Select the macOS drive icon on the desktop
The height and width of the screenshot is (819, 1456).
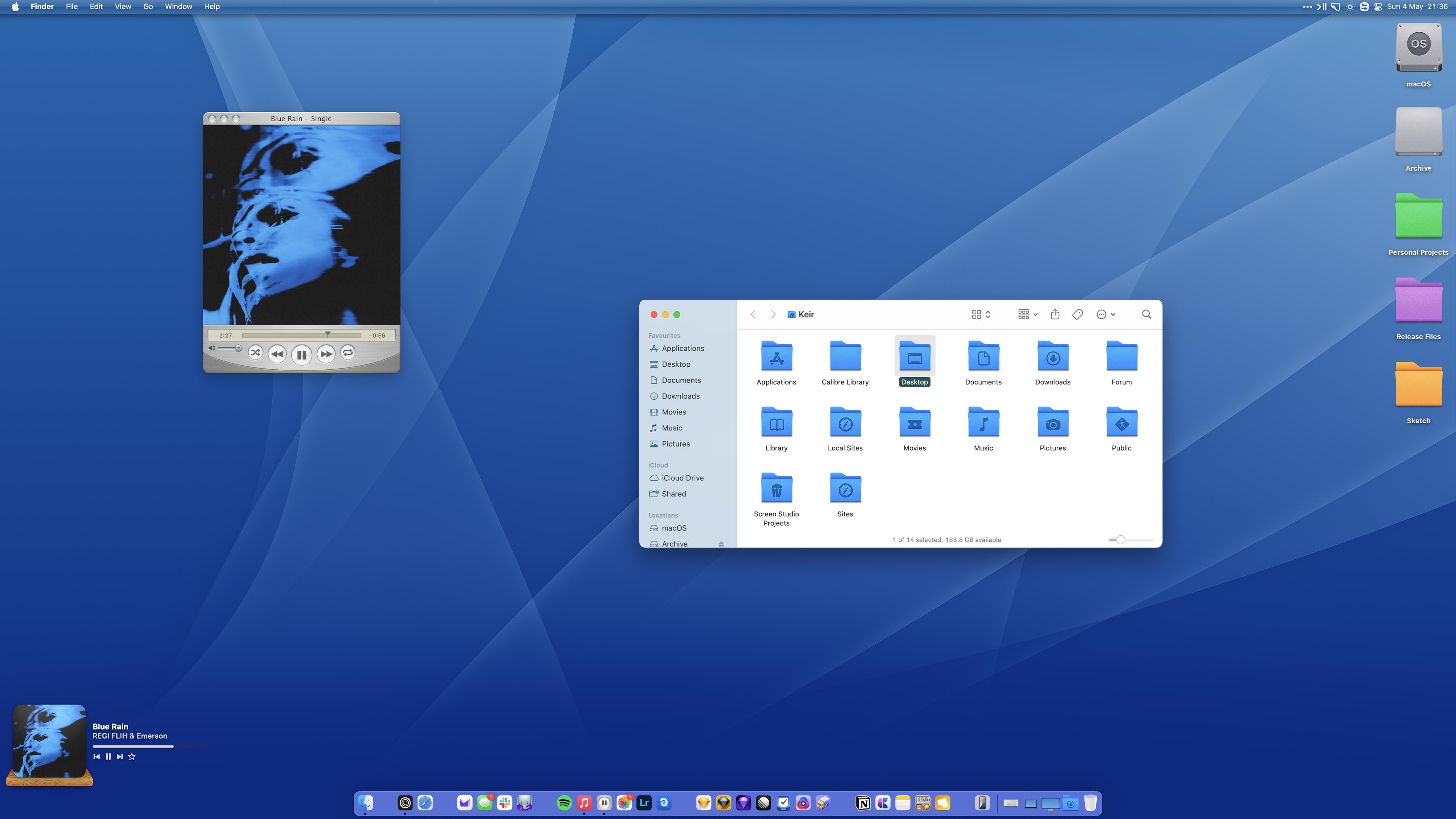1418,48
